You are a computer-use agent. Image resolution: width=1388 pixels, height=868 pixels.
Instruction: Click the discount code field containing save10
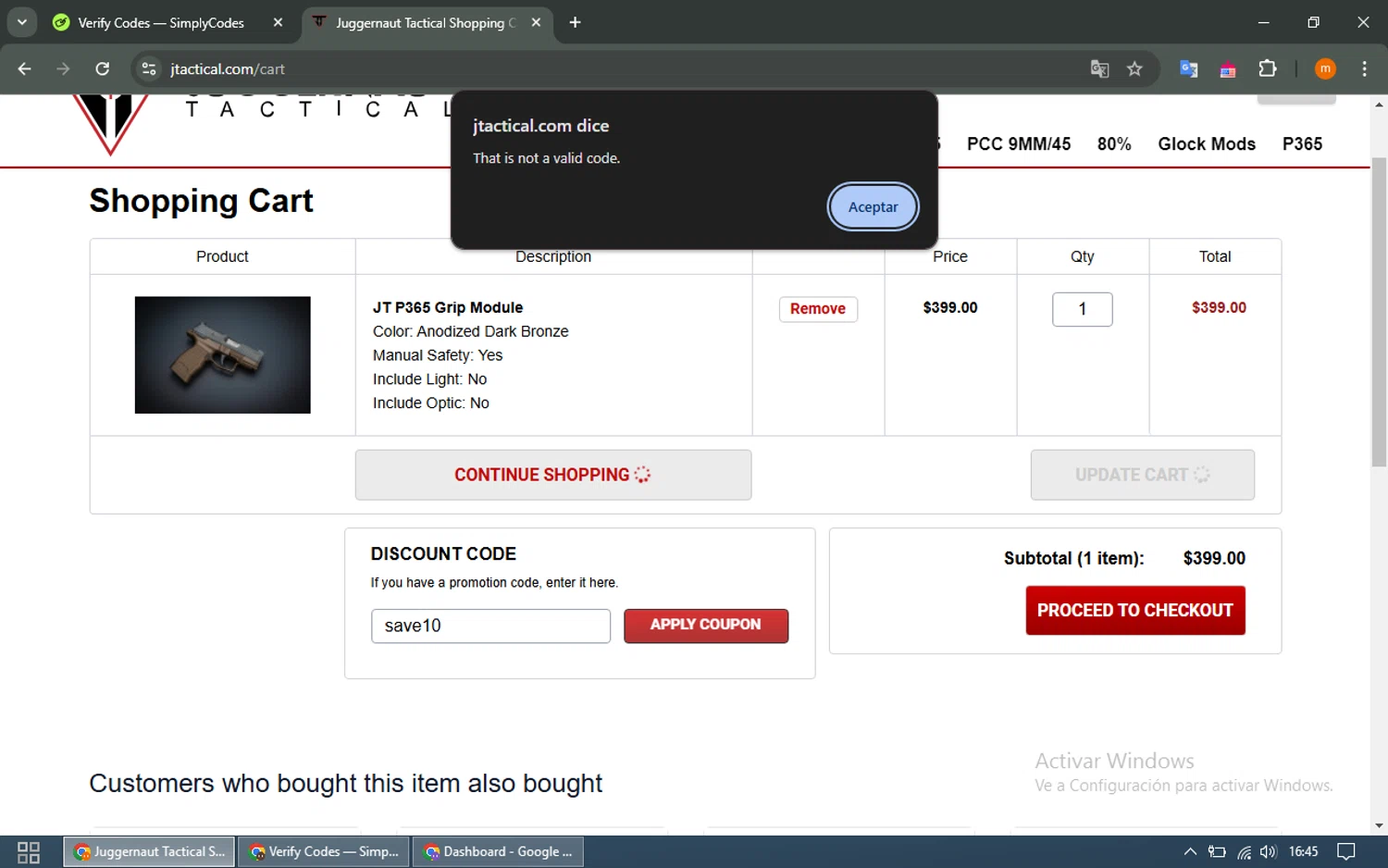point(490,626)
